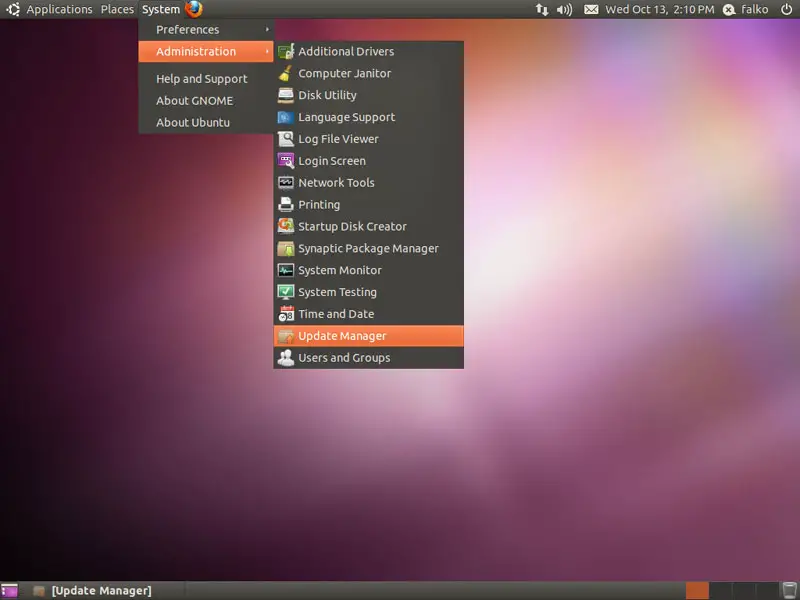Open Synaptic Package Manager via label
This screenshot has width=800, height=600.
[x=368, y=248]
